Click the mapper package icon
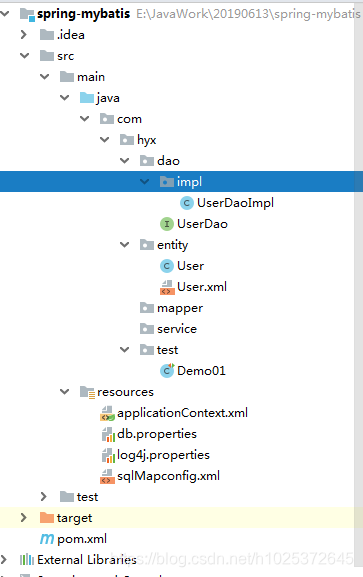The width and height of the screenshot is (363, 577). click(x=147, y=308)
